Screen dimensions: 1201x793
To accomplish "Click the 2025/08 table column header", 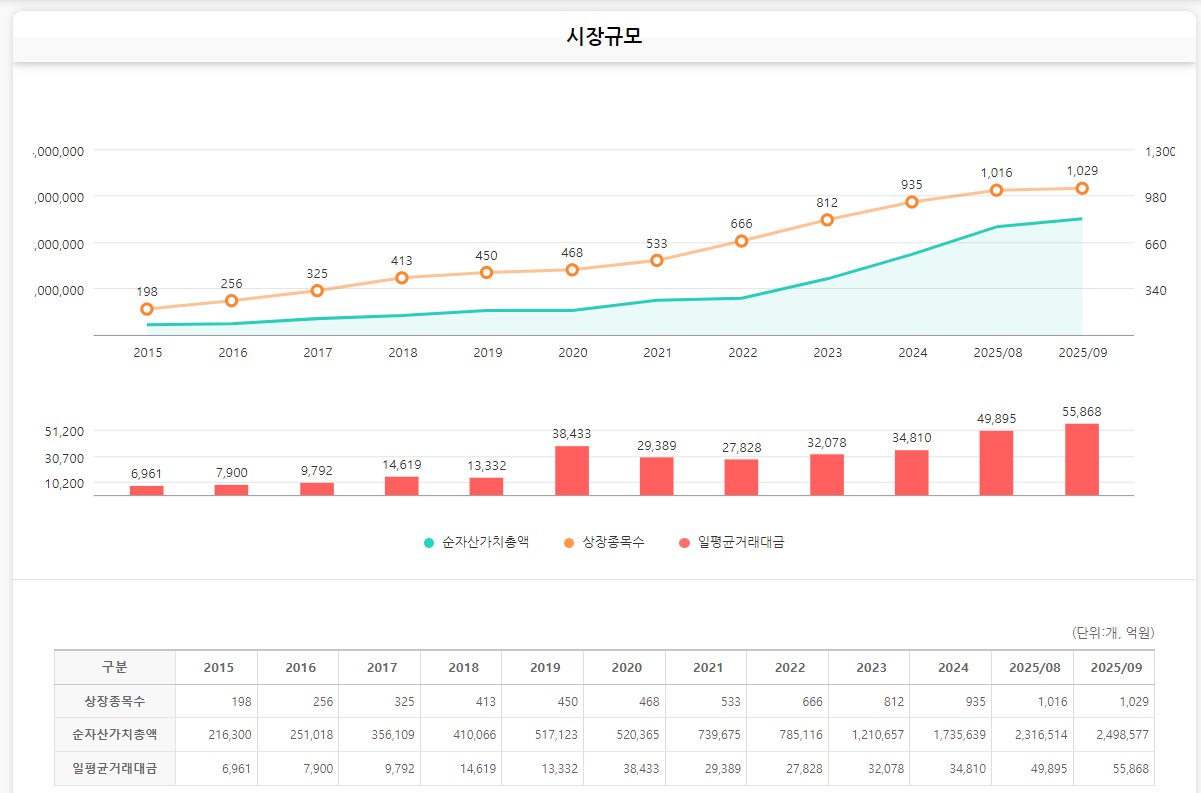I will click(1033, 667).
